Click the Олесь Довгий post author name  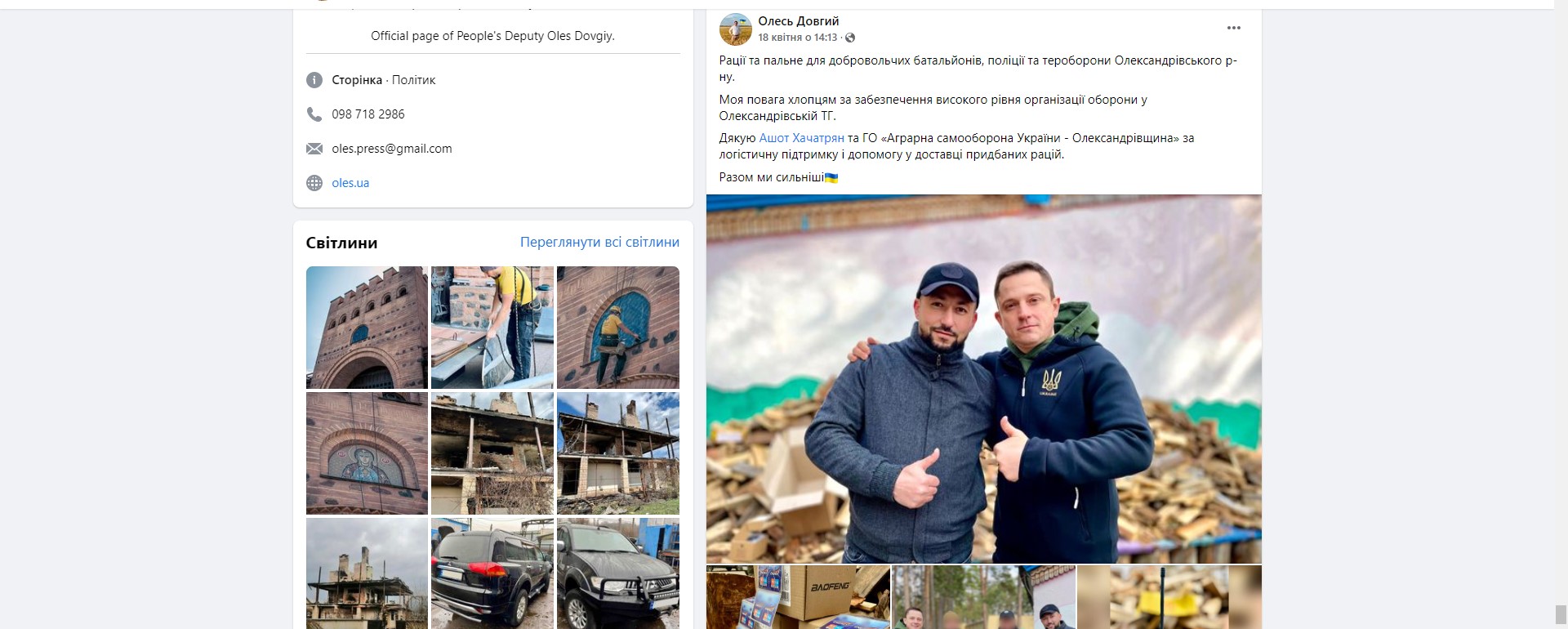[798, 21]
